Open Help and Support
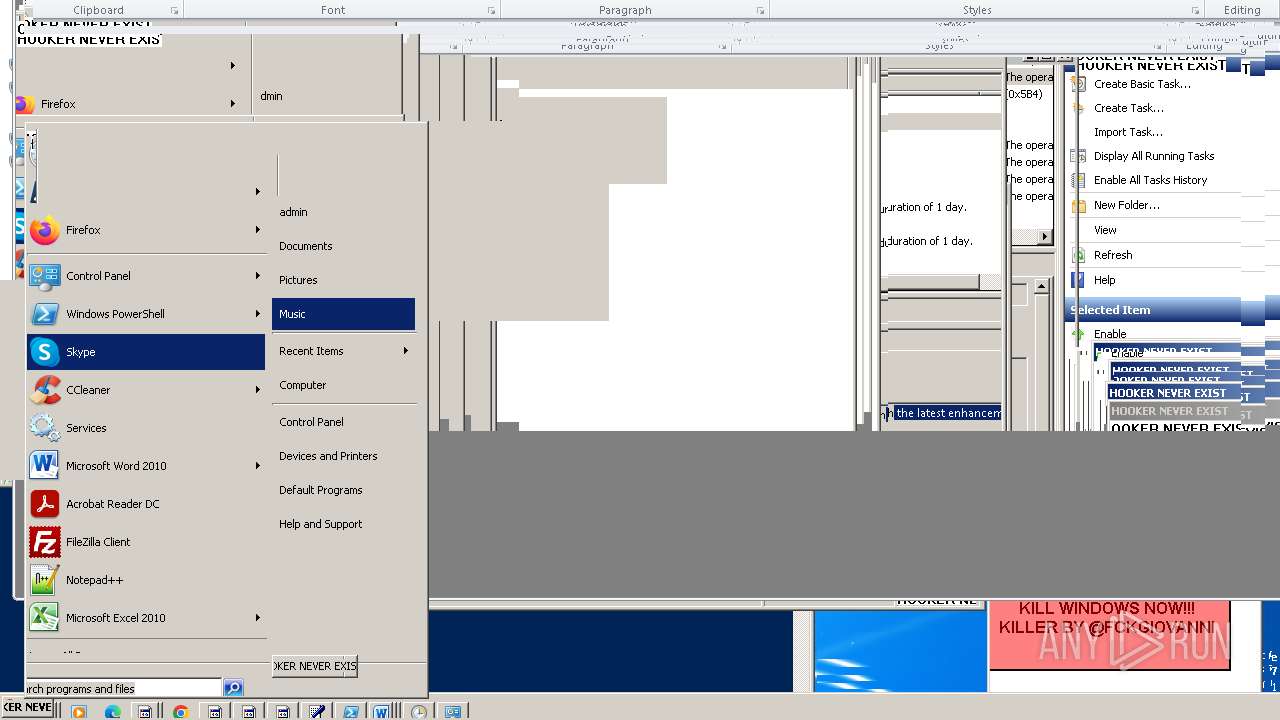Image resolution: width=1280 pixels, height=720 pixels. [x=321, y=524]
